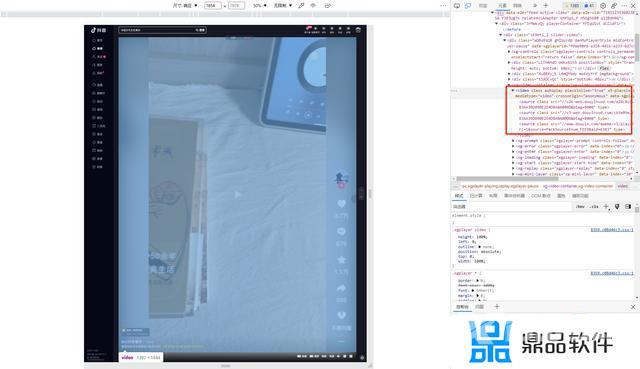Screen dimensions: 640x369
Task: Share the video with arrow icon
Action: [x=341, y=288]
